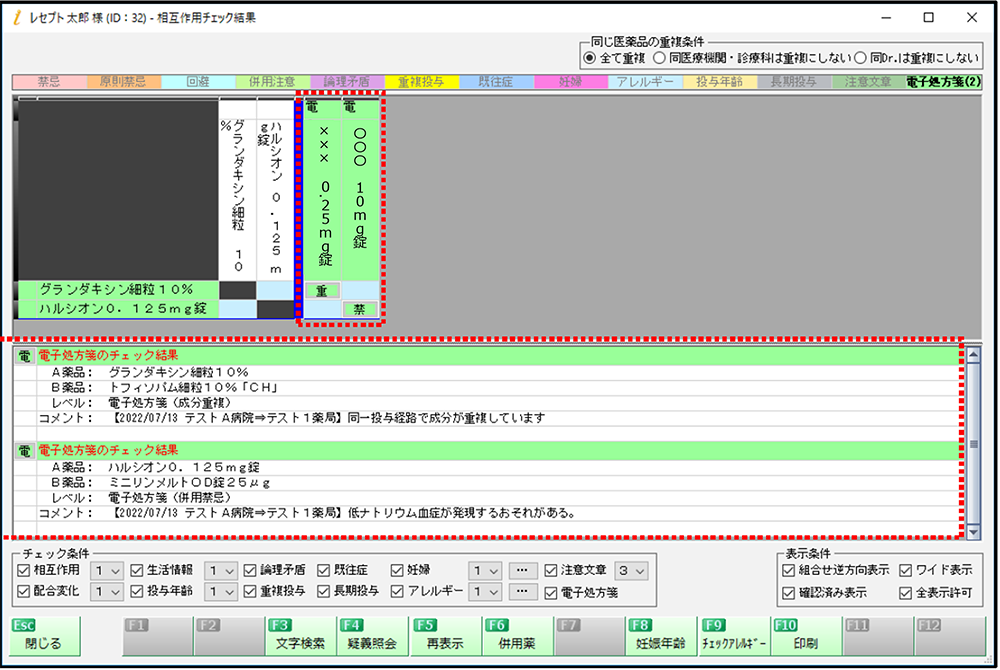The height and width of the screenshot is (670, 1000).
Task: Click the 禁 marker cell in the grid
Action: (360, 309)
